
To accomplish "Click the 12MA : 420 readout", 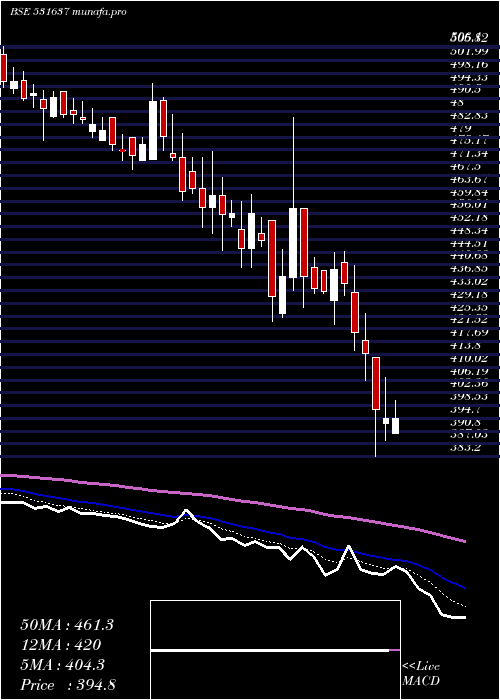I will [x=61, y=645].
